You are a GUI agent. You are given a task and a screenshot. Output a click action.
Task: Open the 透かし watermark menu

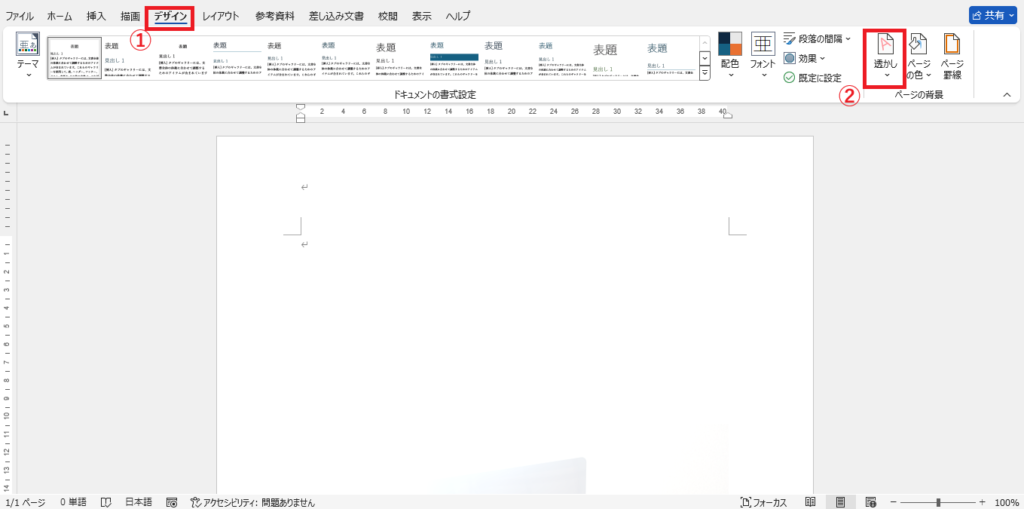click(x=886, y=57)
